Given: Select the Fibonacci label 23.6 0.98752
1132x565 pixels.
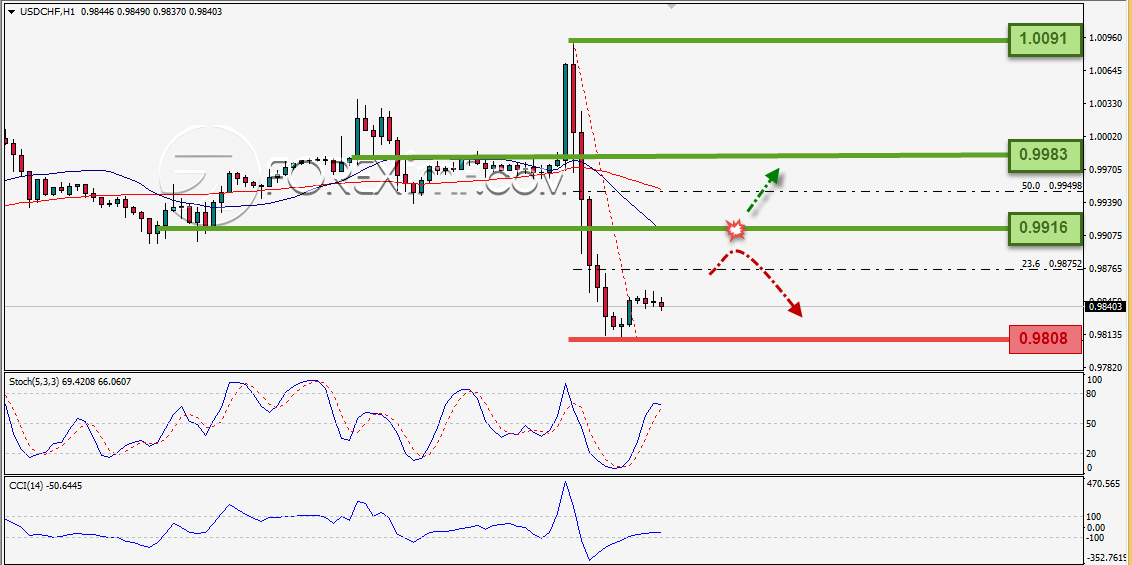Looking at the screenshot, I should (x=1052, y=264).
